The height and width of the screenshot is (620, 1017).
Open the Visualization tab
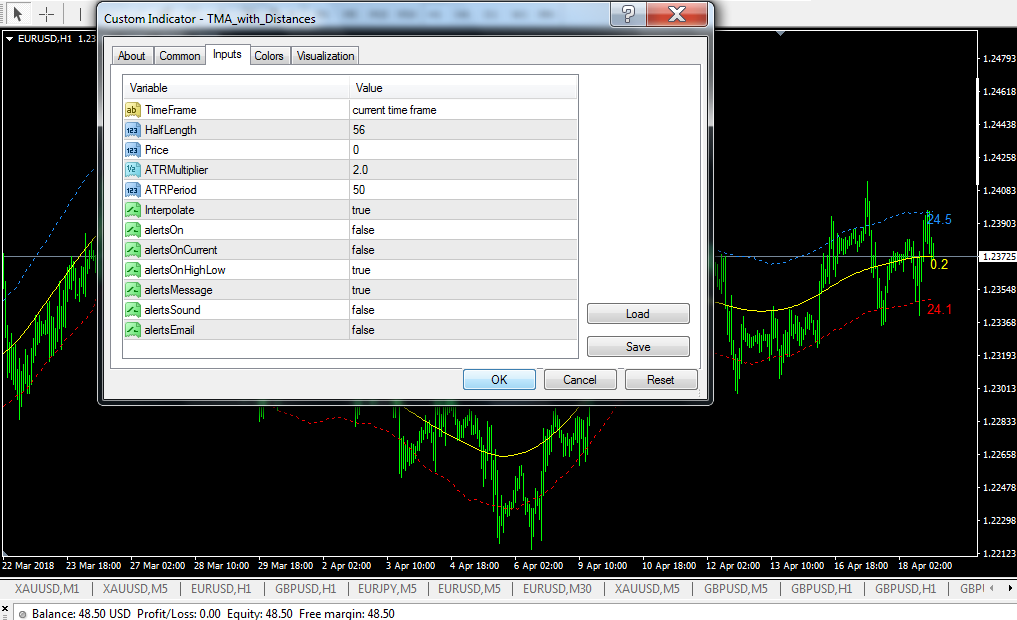pyautogui.click(x=326, y=56)
